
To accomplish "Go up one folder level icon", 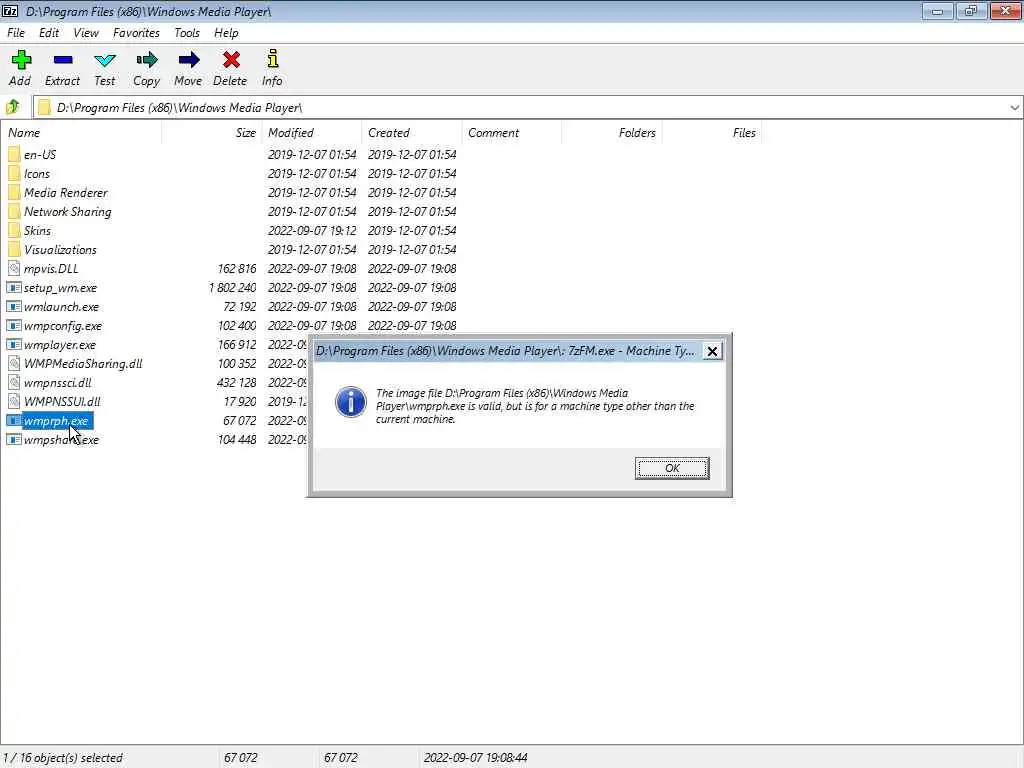I will 12,107.
